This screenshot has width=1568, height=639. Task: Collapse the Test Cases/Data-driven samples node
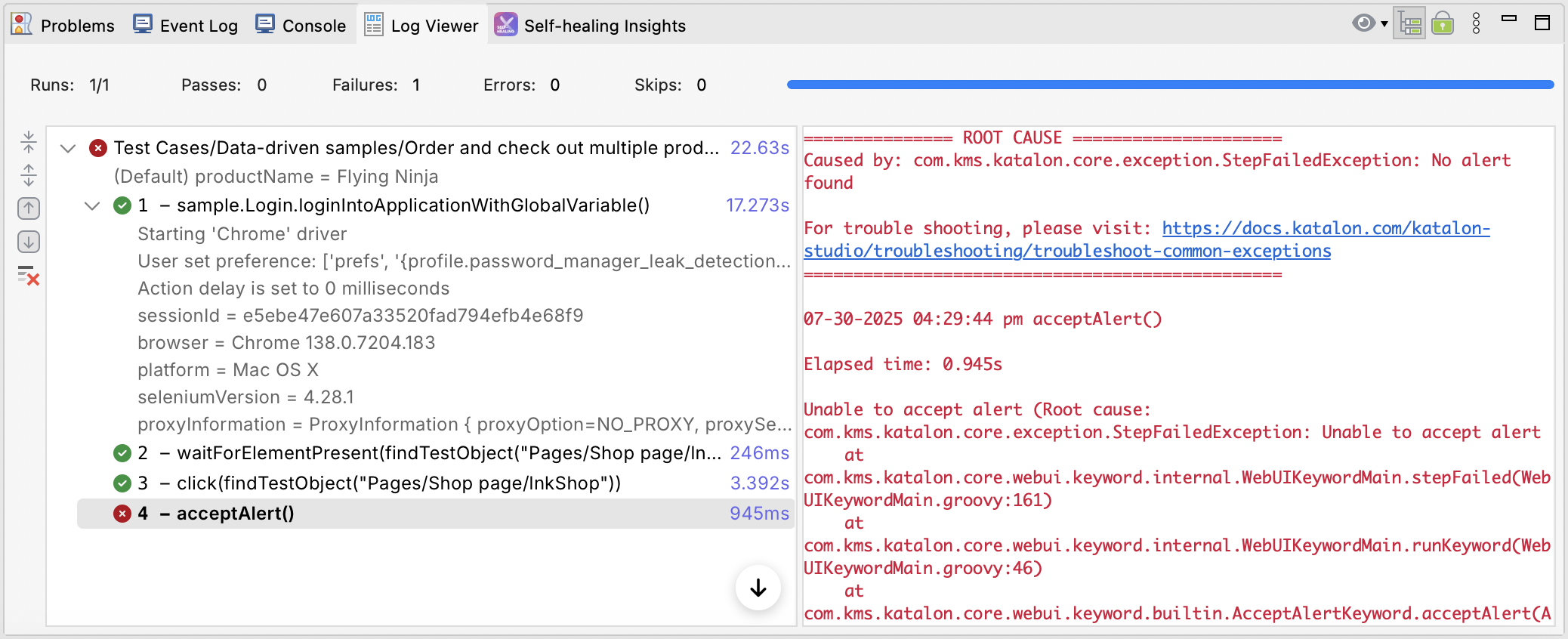(x=68, y=148)
